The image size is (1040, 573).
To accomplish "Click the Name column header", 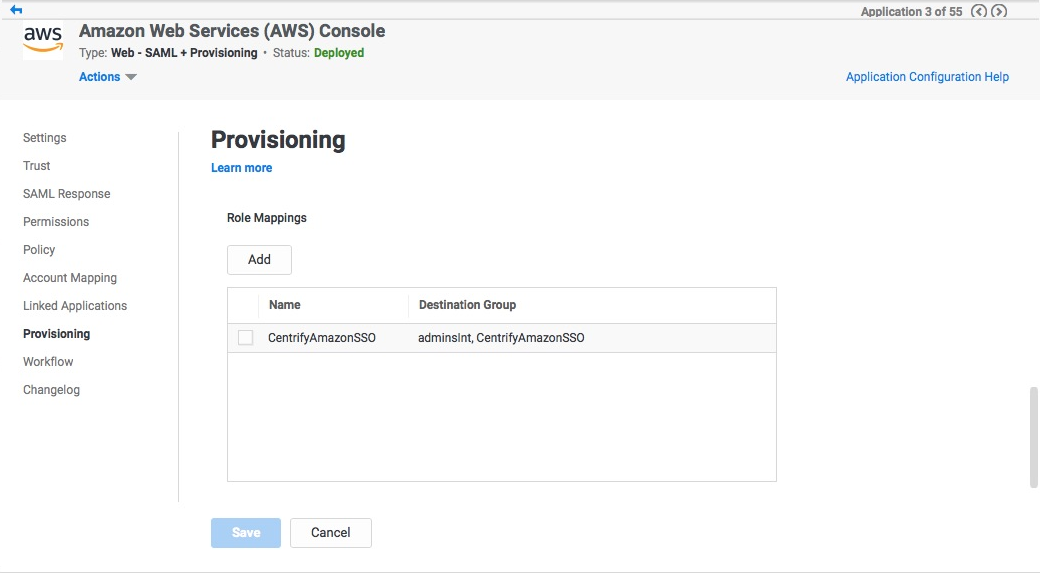I will (333, 305).
